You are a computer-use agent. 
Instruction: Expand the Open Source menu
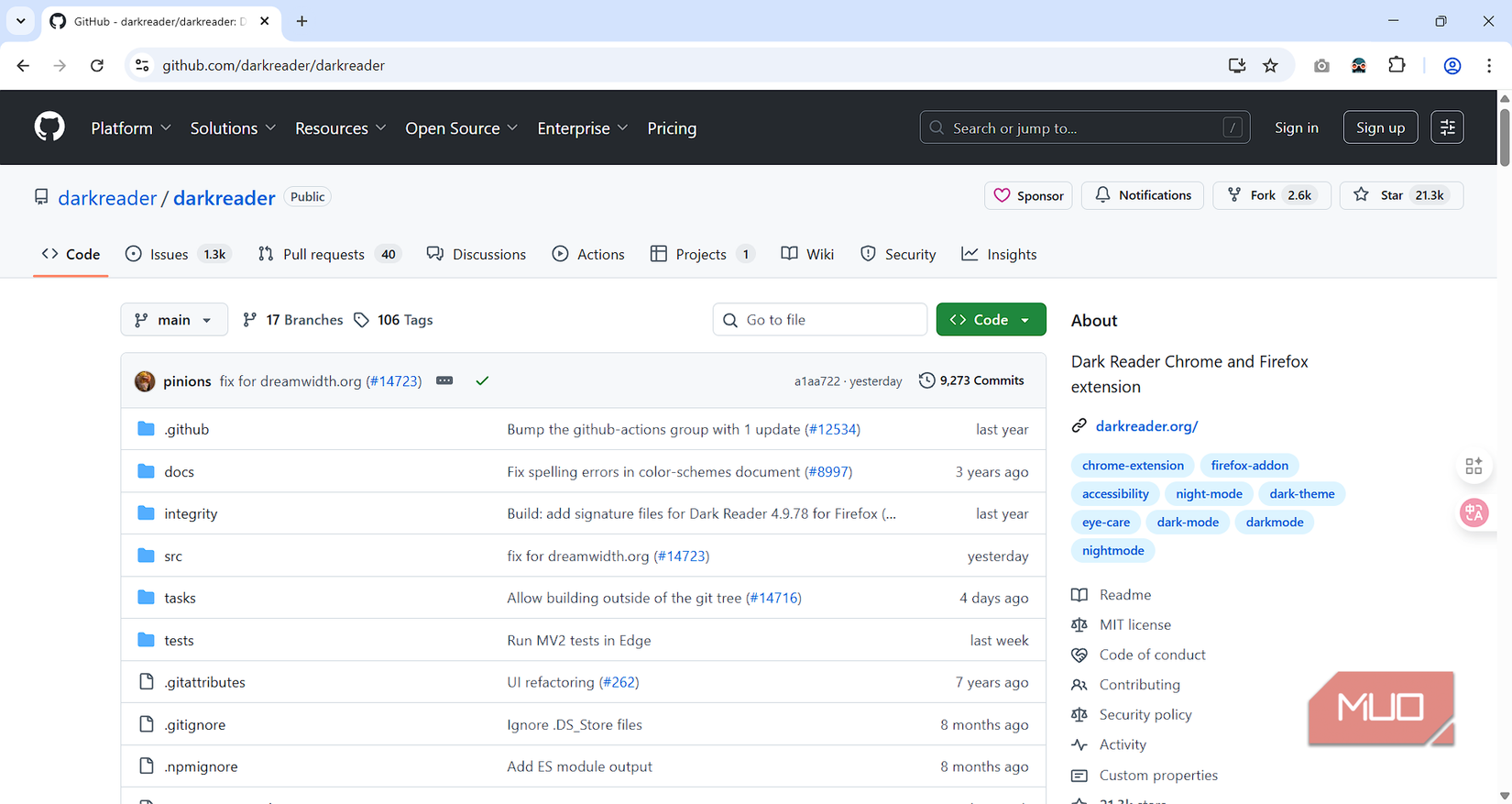(x=461, y=128)
